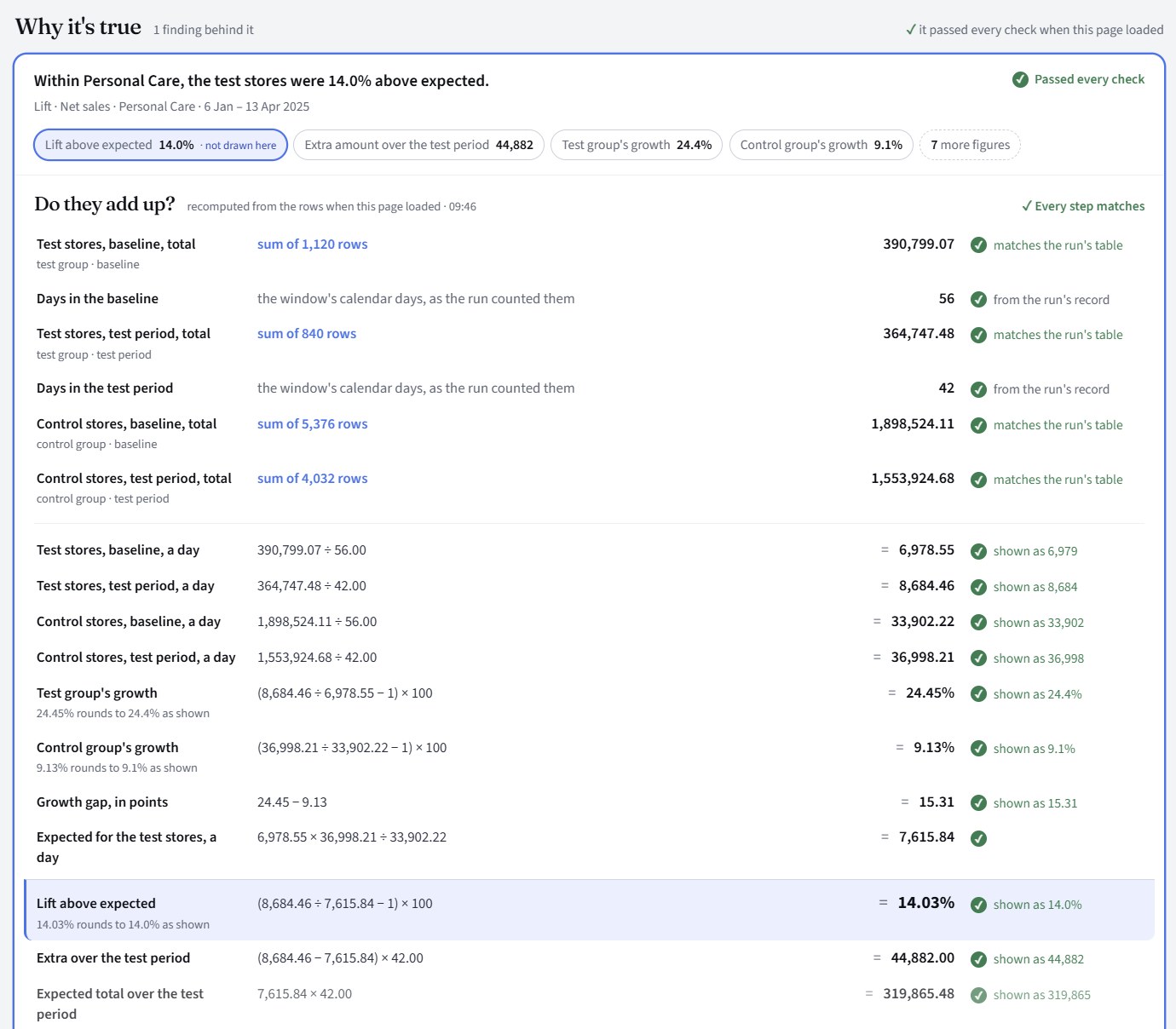This screenshot has height=1029, width=1176.
Task: Open the 'sum of 840 rows' link
Action: (307, 334)
